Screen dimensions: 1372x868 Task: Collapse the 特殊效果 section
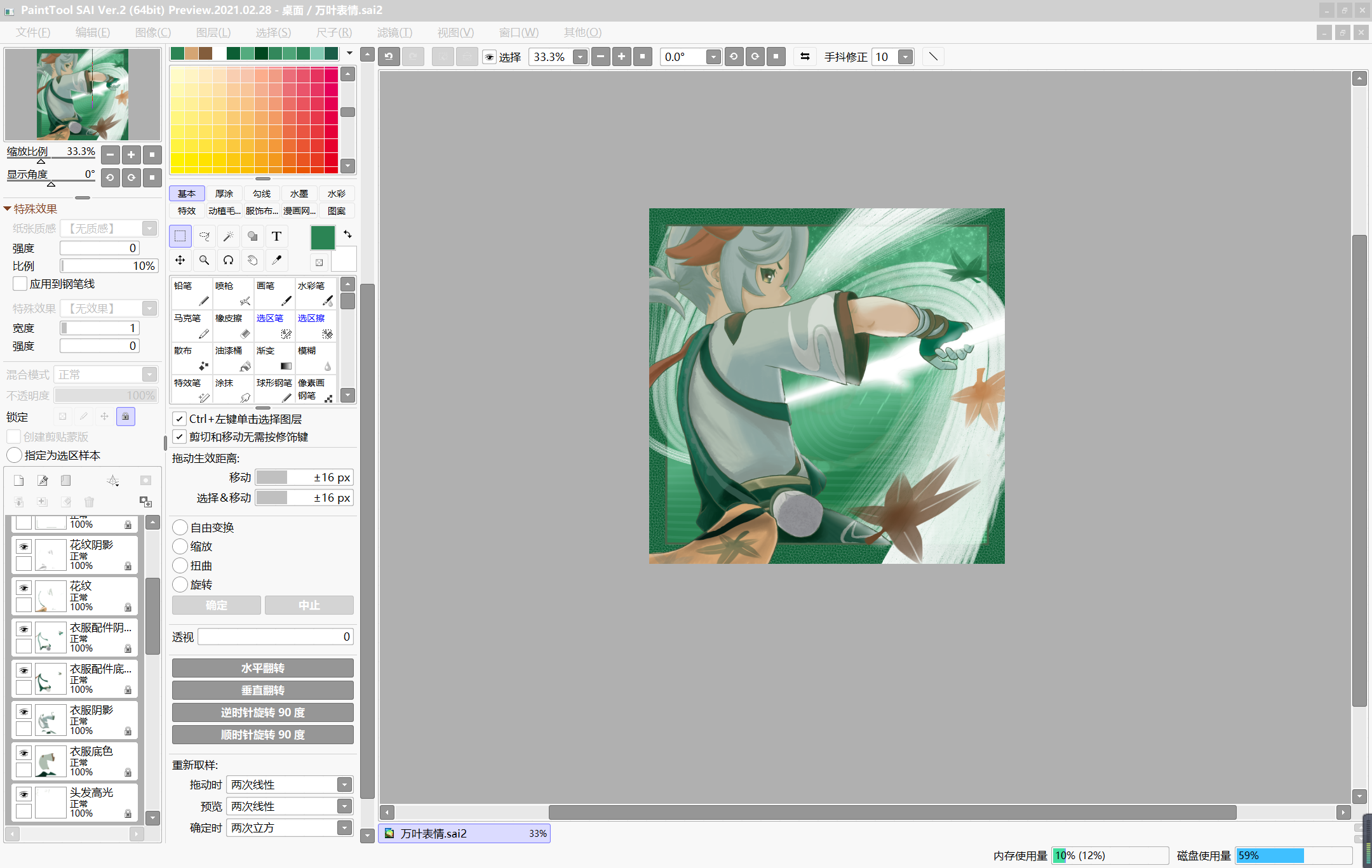click(x=8, y=209)
